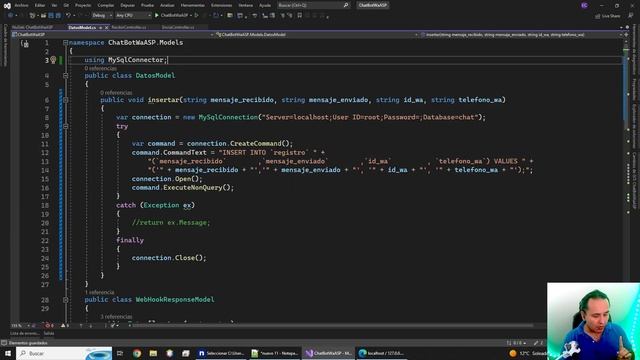Viewport: 640px width, 360px height.
Task: Open the Extensiones menu
Action: pyautogui.click(x=221, y=5)
